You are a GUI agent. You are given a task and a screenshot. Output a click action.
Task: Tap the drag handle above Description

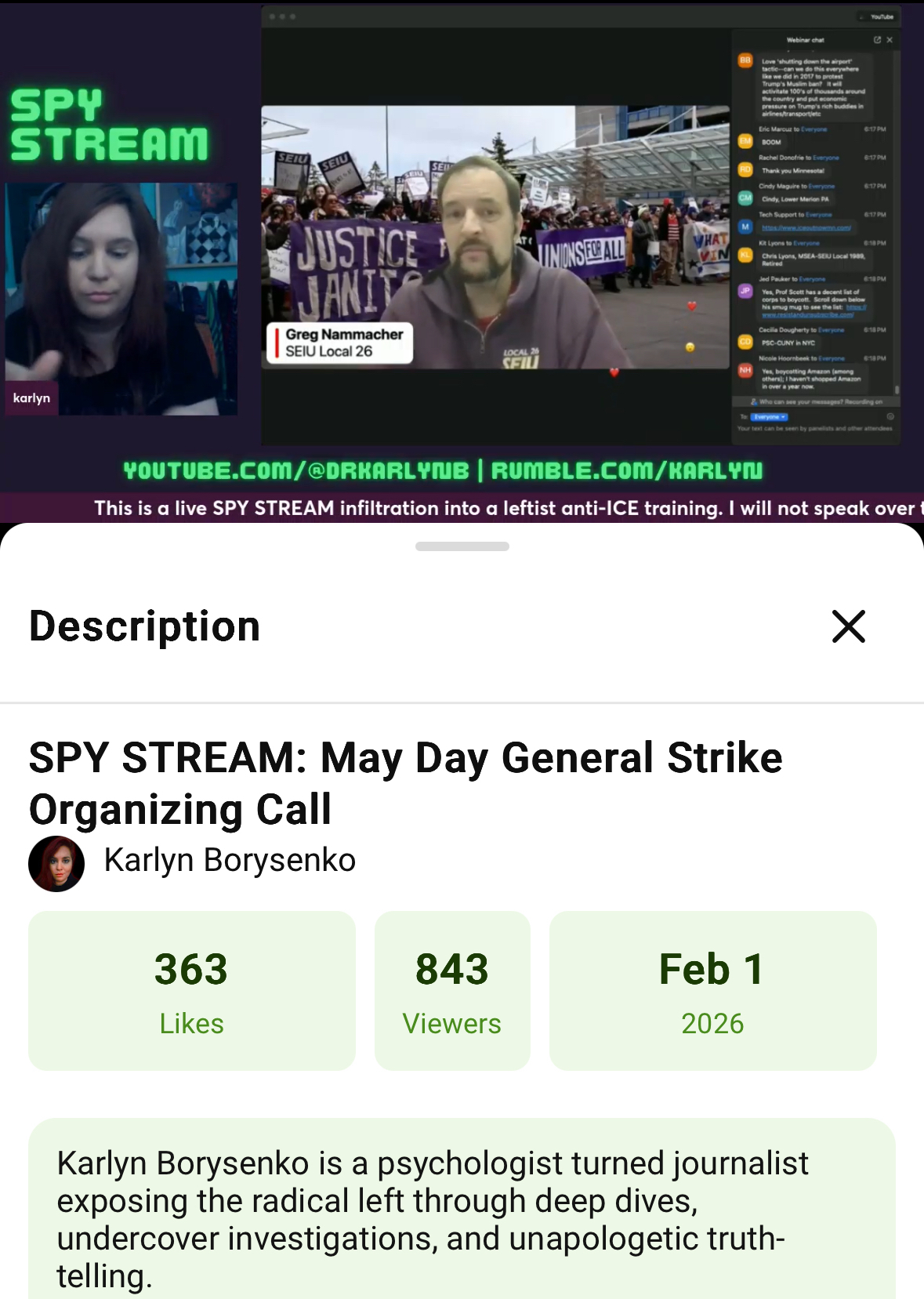click(x=462, y=546)
